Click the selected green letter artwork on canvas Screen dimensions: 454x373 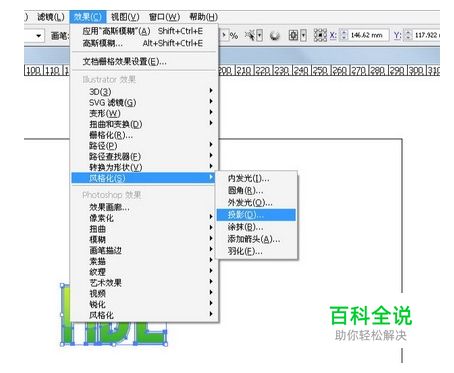(113, 333)
